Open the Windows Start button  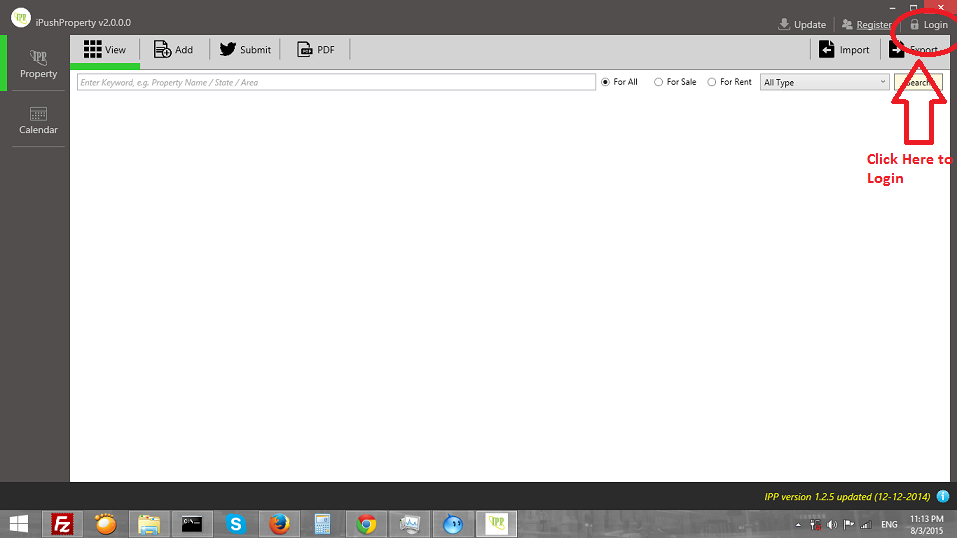click(x=19, y=524)
